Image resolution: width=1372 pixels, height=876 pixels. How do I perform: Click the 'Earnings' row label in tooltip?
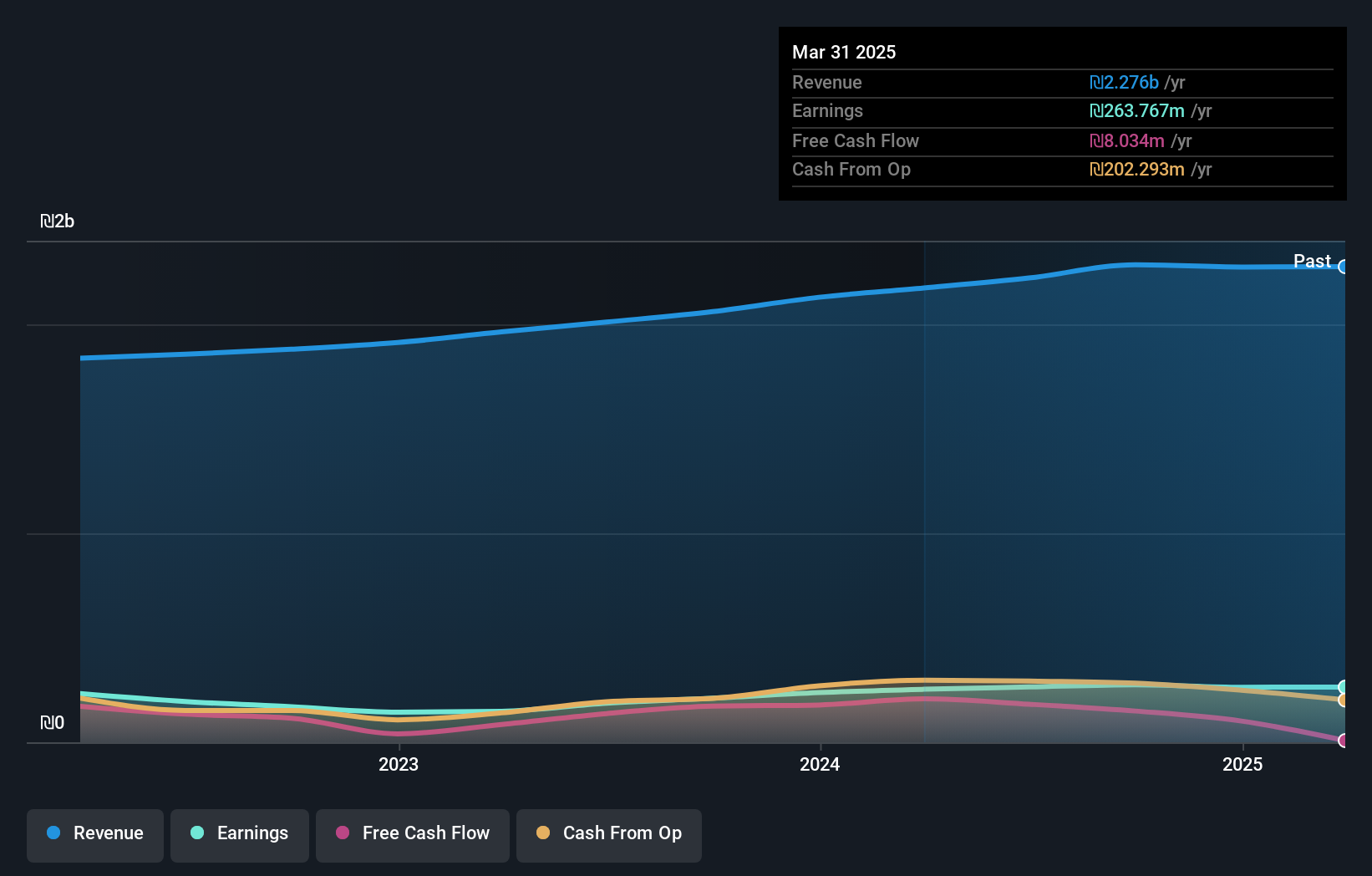[828, 110]
